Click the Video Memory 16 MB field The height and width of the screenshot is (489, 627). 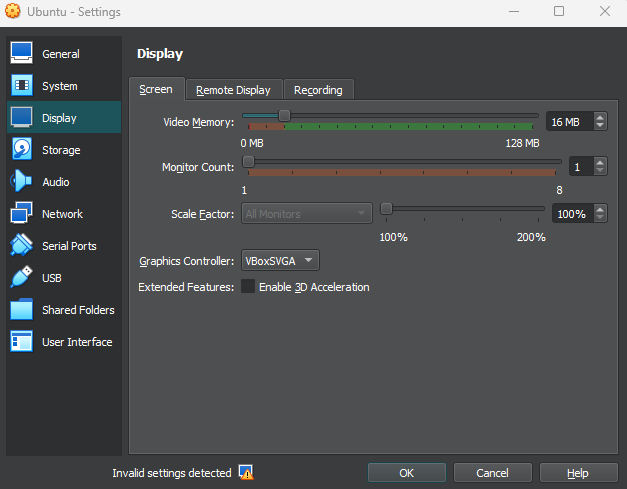click(x=568, y=122)
